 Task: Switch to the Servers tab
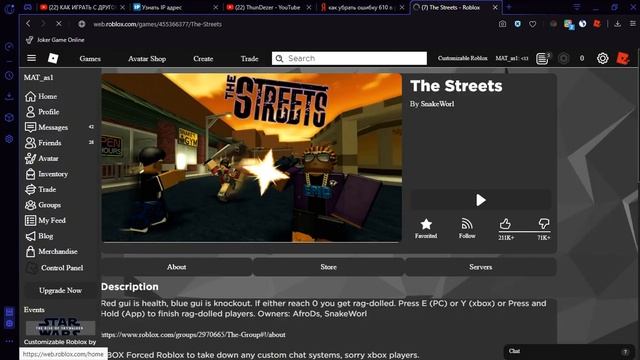point(480,267)
